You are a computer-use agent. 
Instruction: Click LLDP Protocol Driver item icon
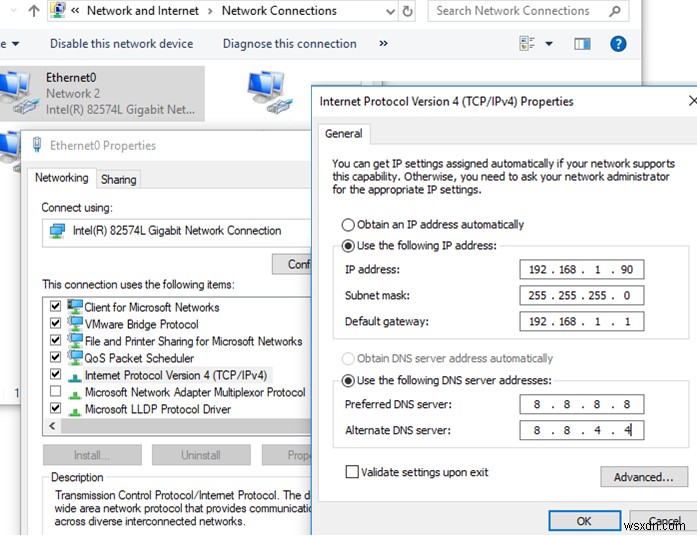coord(75,411)
